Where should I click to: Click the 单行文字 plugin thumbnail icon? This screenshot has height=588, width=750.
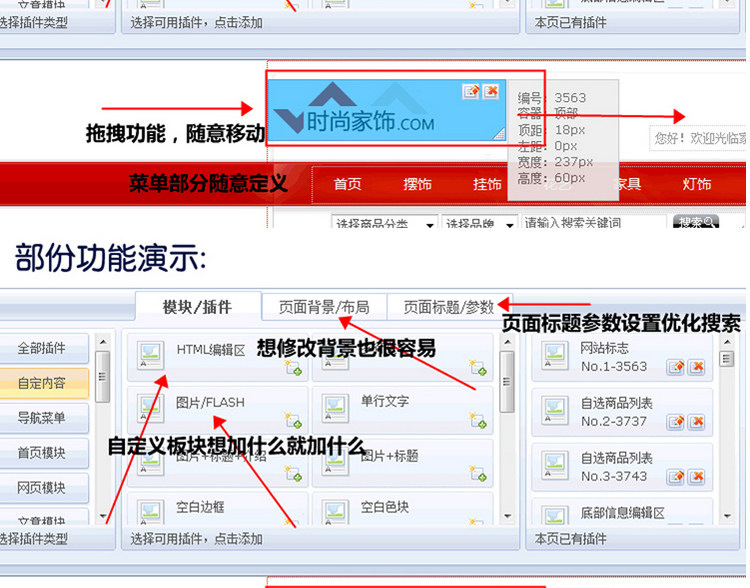click(x=335, y=409)
